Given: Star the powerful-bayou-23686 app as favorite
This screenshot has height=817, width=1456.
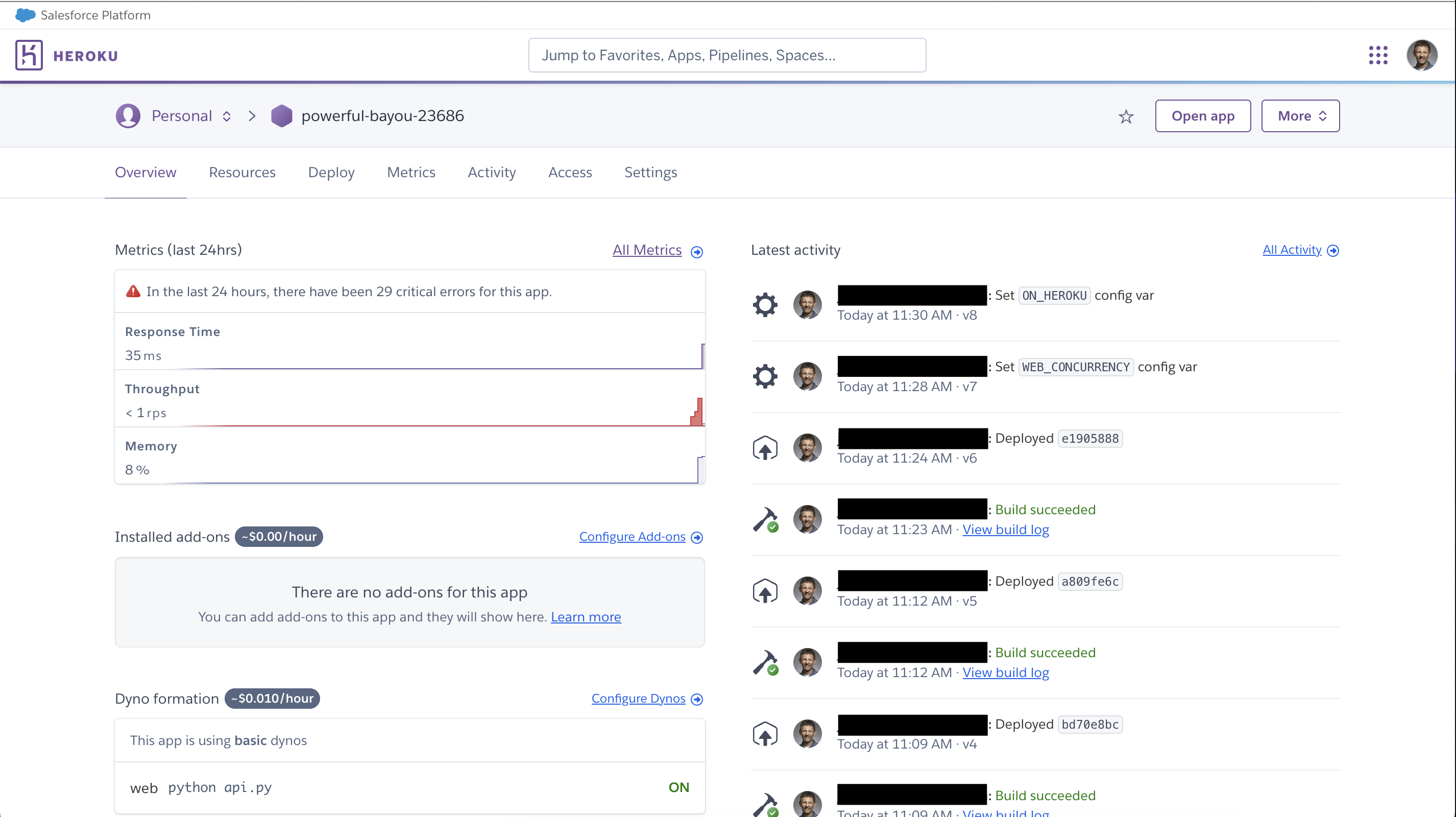Looking at the screenshot, I should point(1126,116).
